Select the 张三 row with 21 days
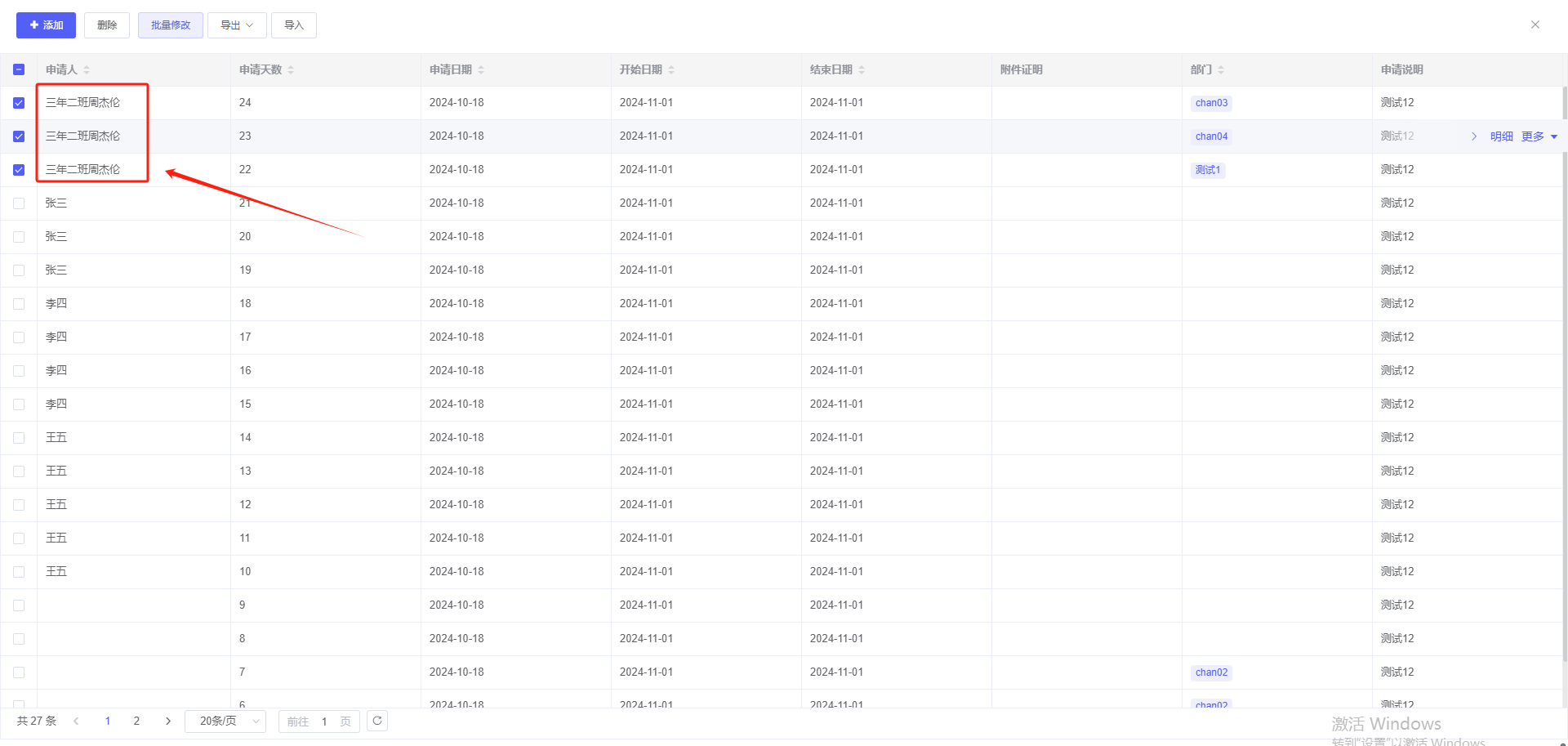The image size is (1568, 746). pos(19,203)
